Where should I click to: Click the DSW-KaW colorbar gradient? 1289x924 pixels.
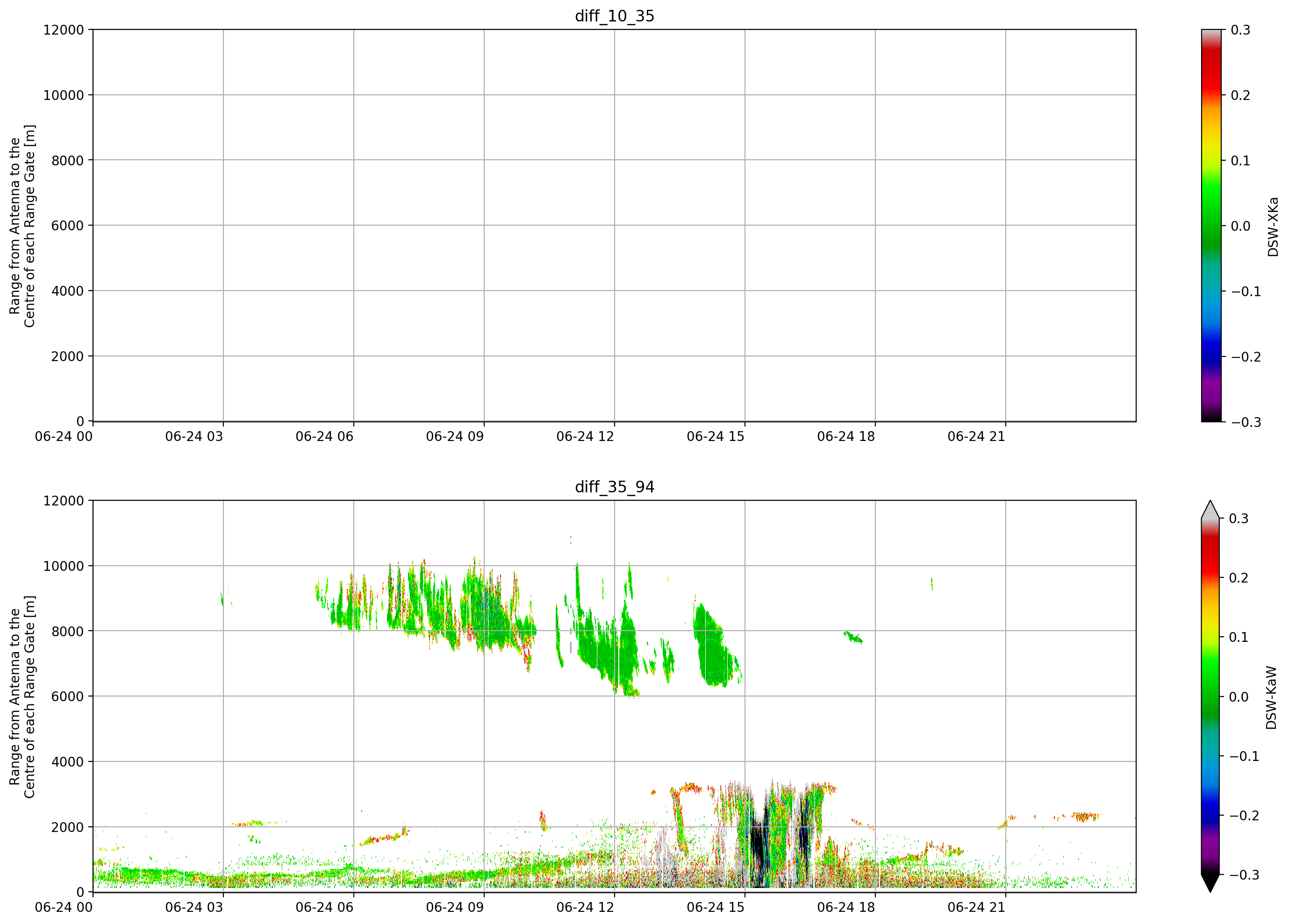(x=1210, y=696)
